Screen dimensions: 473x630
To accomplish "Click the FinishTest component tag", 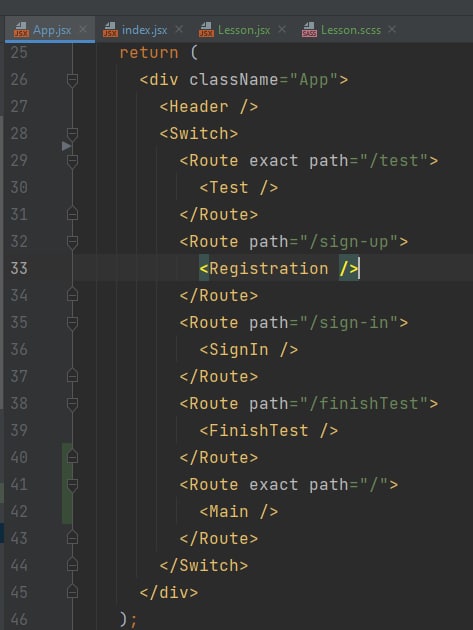I will 268,430.
